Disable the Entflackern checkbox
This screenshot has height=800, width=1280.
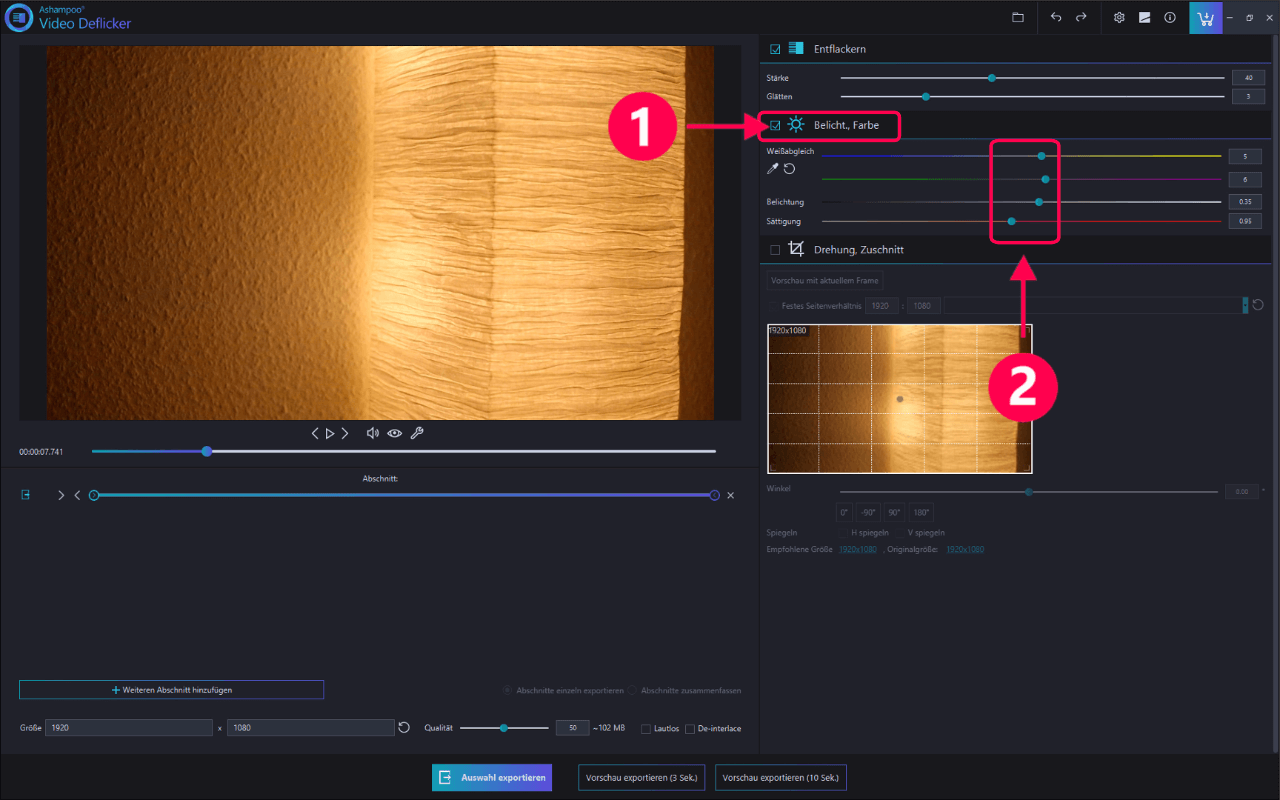775,49
